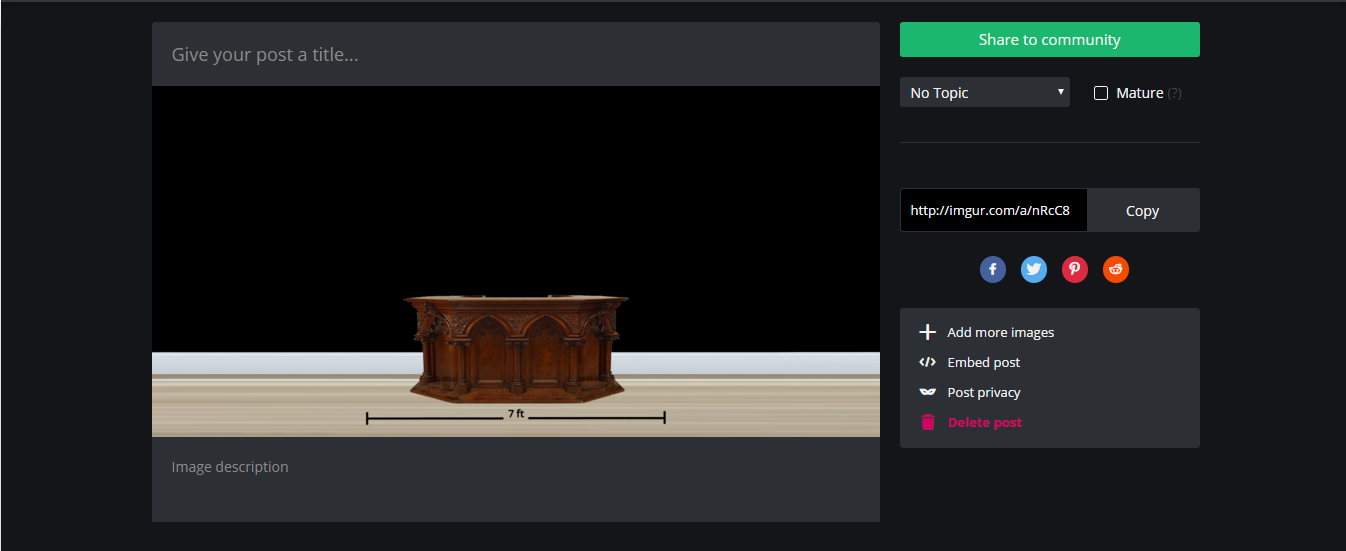Click the Mature help question mark

click(1174, 93)
